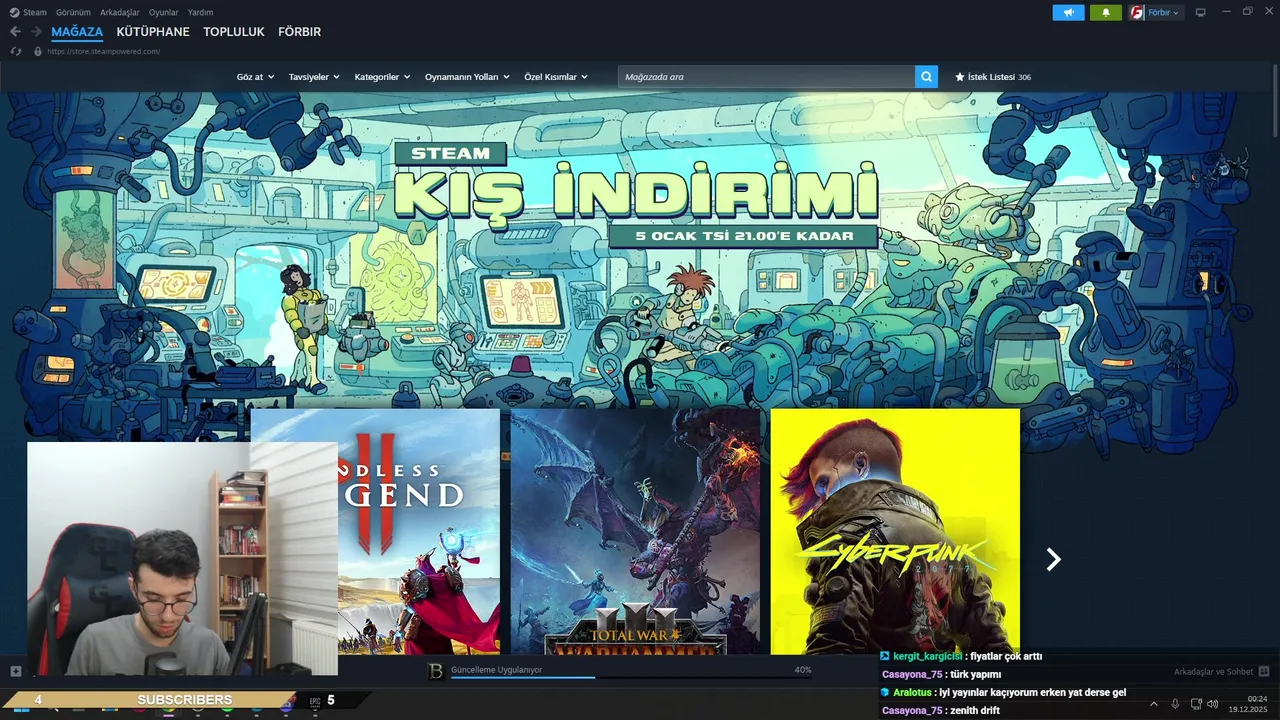
Task: Click the Förbir profile avatar
Action: coord(1136,13)
